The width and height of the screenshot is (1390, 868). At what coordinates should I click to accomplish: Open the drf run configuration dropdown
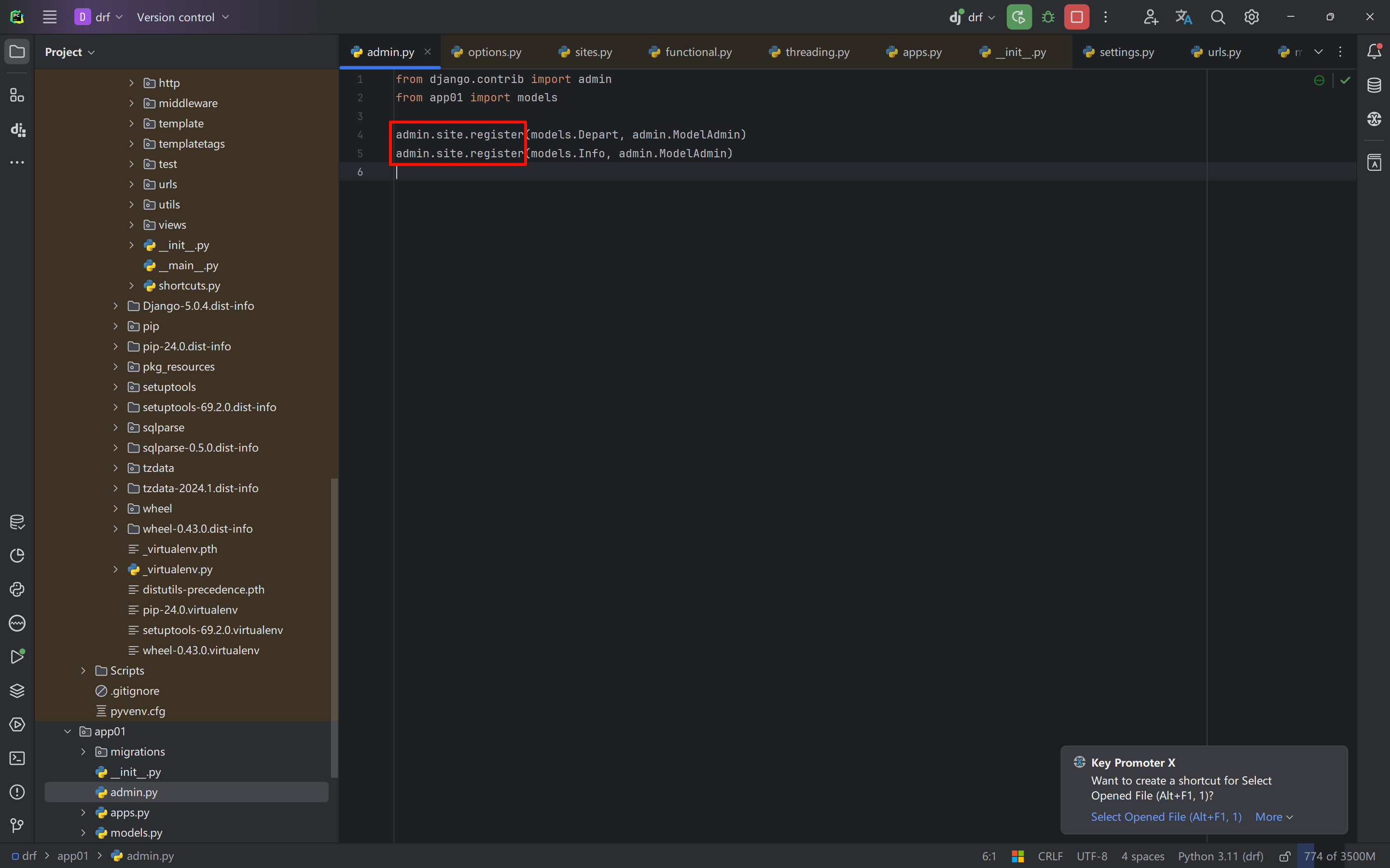click(x=974, y=17)
